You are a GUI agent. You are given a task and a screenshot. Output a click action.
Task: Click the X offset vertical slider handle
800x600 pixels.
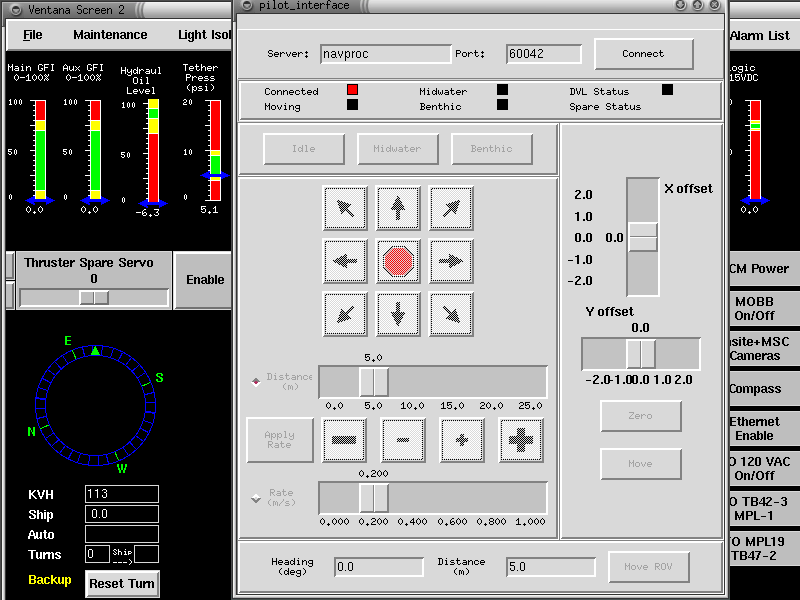643,237
